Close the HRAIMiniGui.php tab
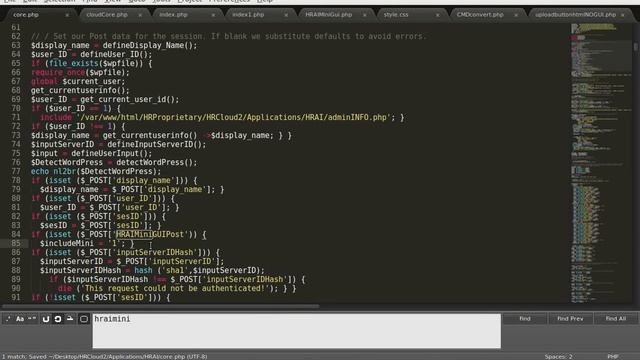The height and width of the screenshot is (360, 640). click(364, 15)
